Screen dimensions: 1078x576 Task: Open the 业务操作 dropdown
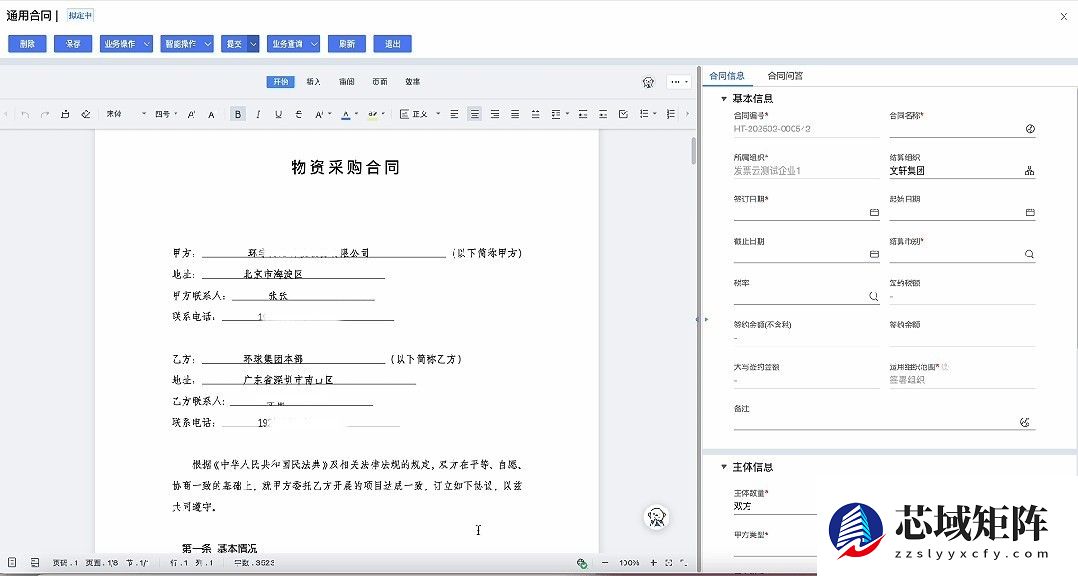tap(126, 43)
